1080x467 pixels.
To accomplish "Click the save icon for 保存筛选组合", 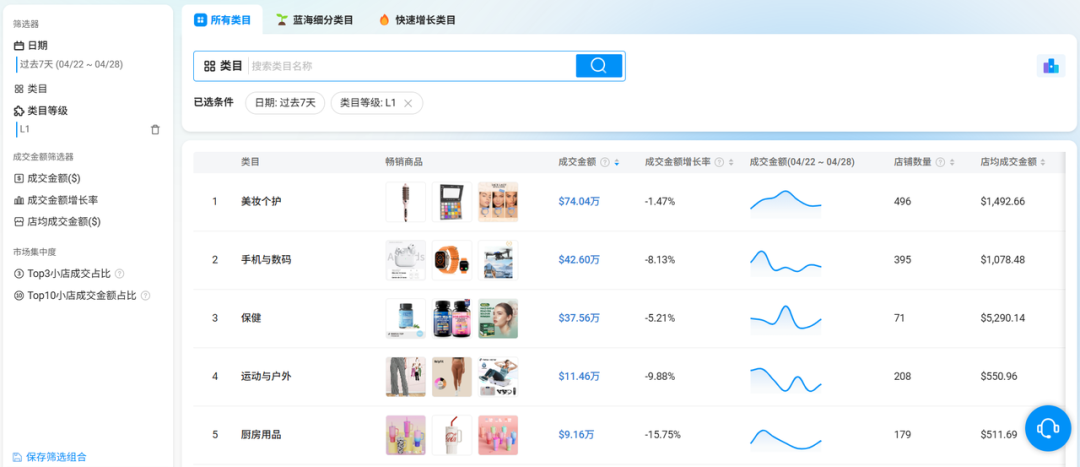I will [x=17, y=457].
